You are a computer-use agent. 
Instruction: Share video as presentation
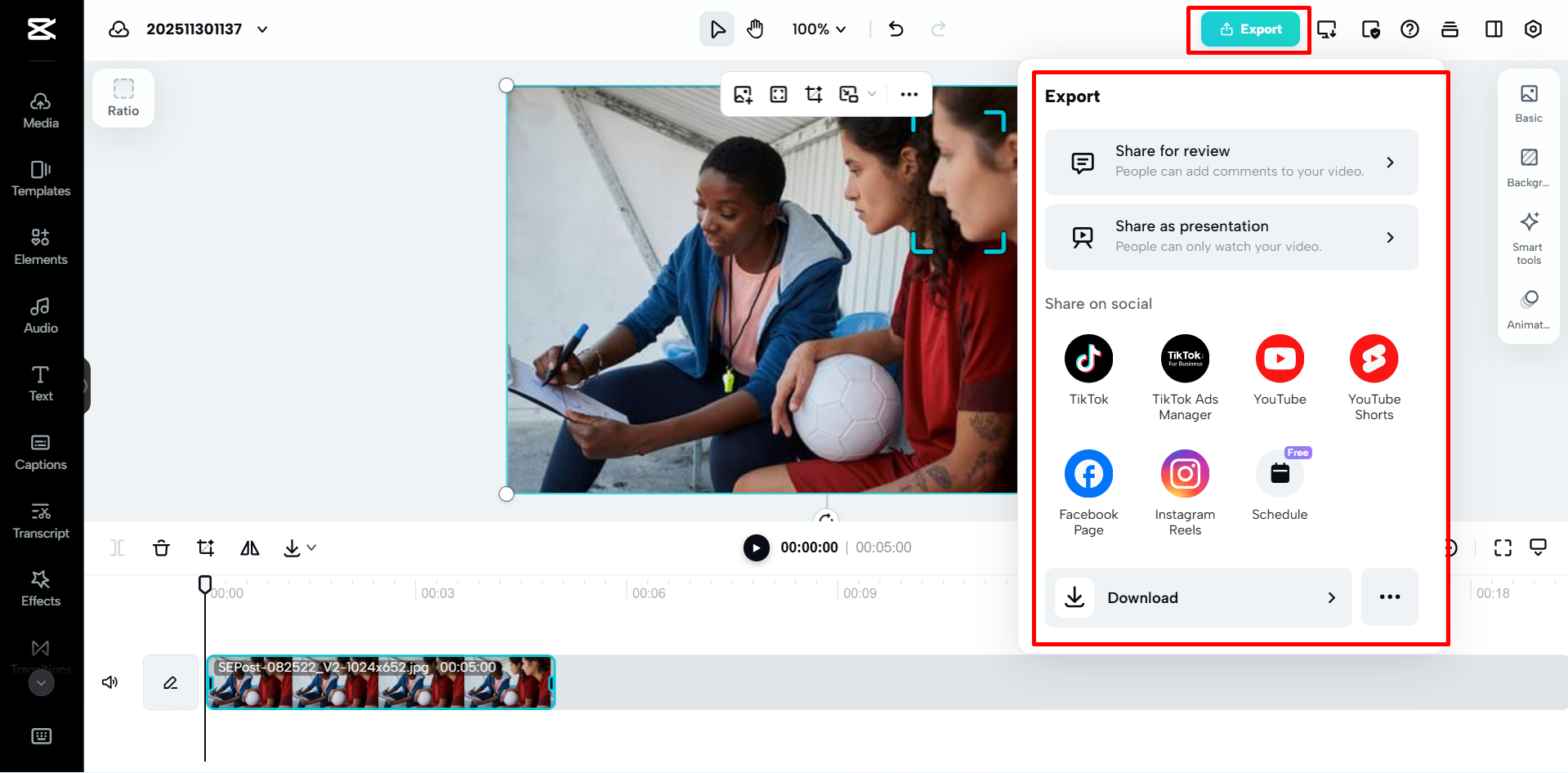point(1231,237)
